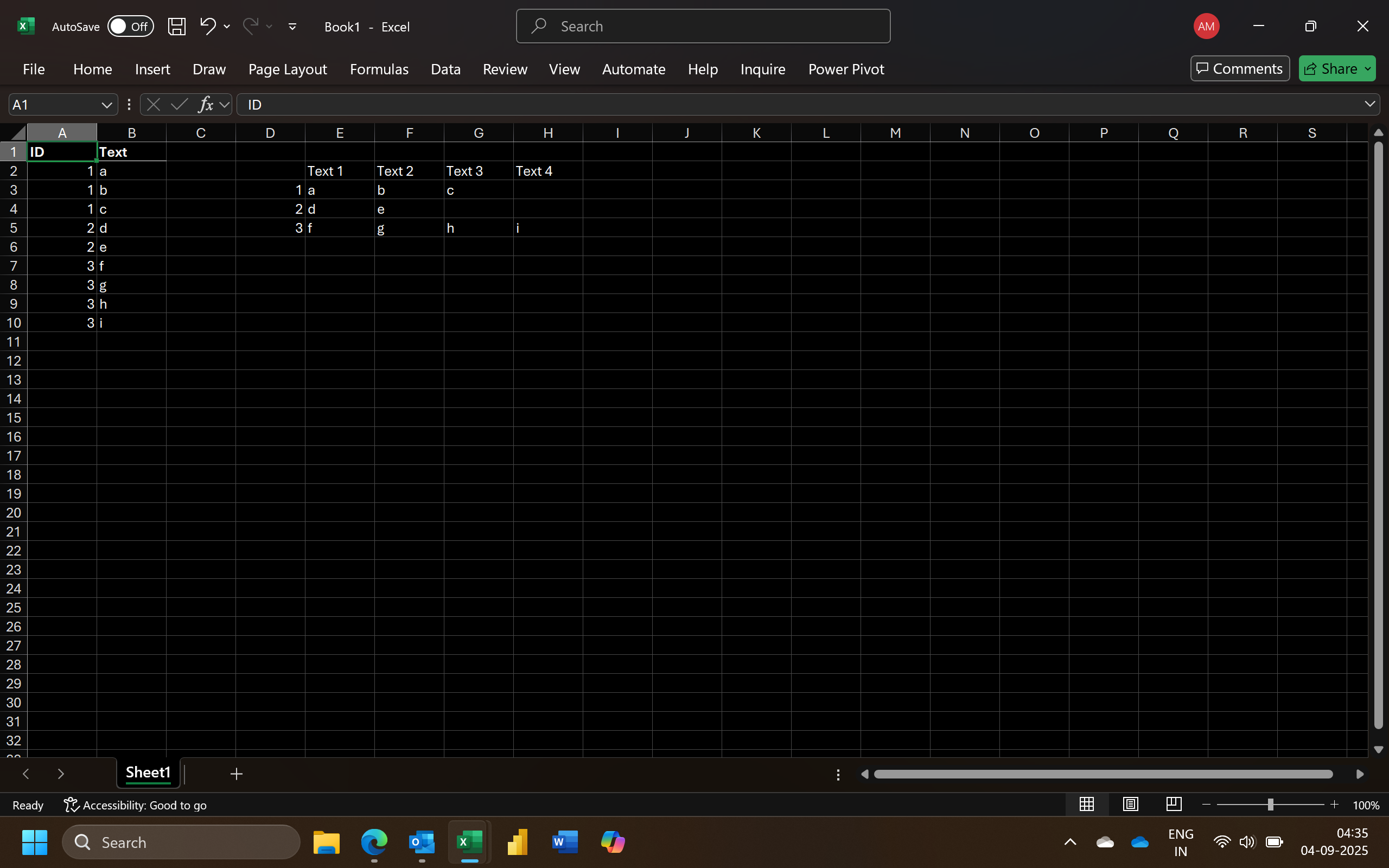Viewport: 1389px width, 868px height.
Task: Open Customize Quick Access Toolbar dropdown
Action: (x=292, y=27)
